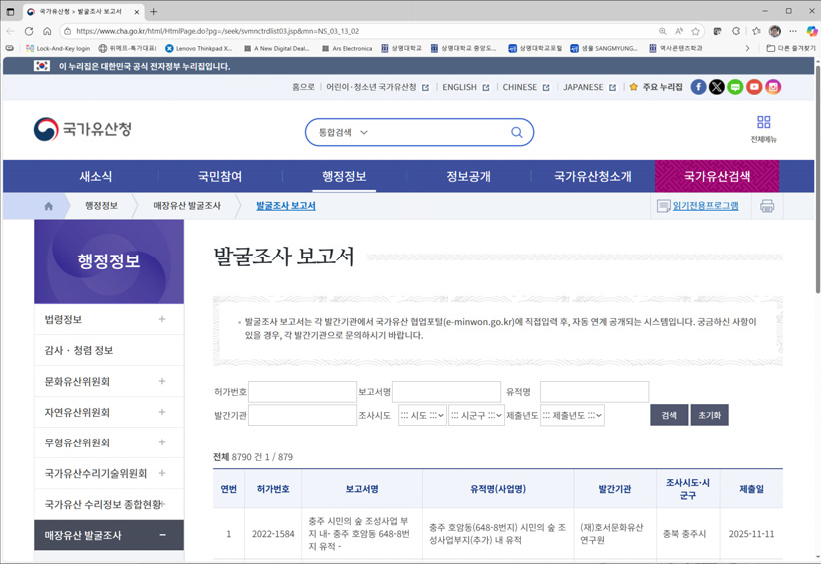
Task: Click the browser address bar URL
Action: point(217,31)
